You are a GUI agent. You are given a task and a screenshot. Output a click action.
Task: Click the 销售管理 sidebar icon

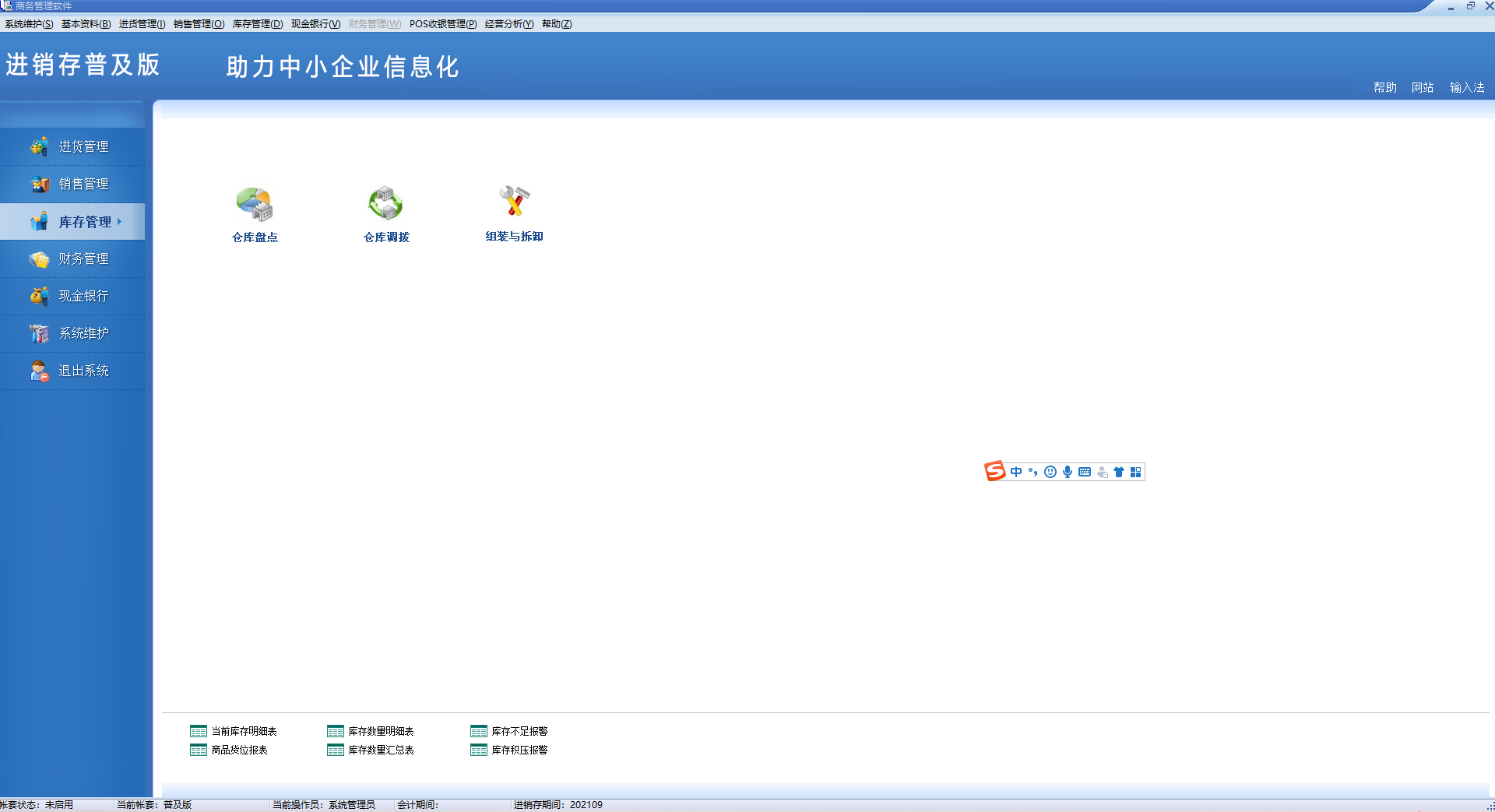[39, 184]
